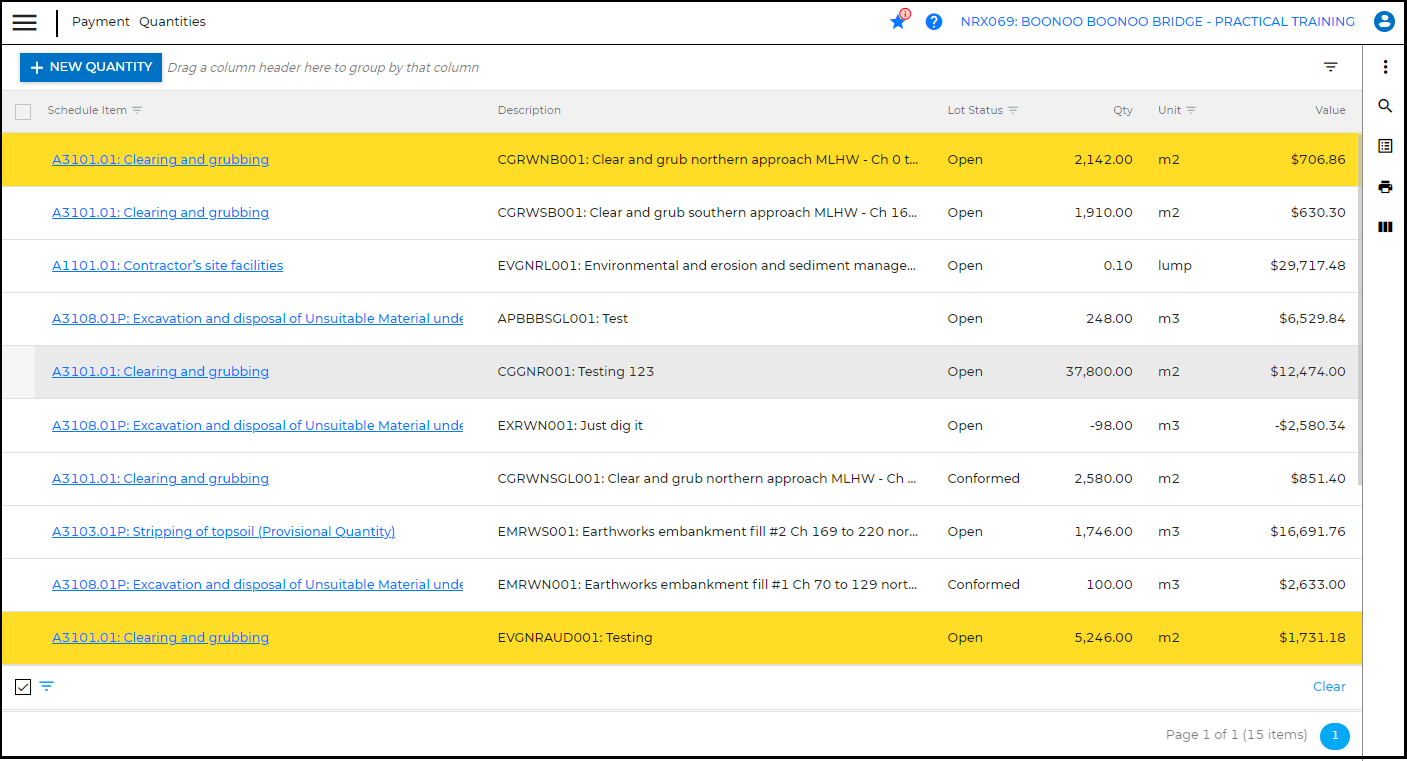Open the favorites star with notification badge

point(898,21)
